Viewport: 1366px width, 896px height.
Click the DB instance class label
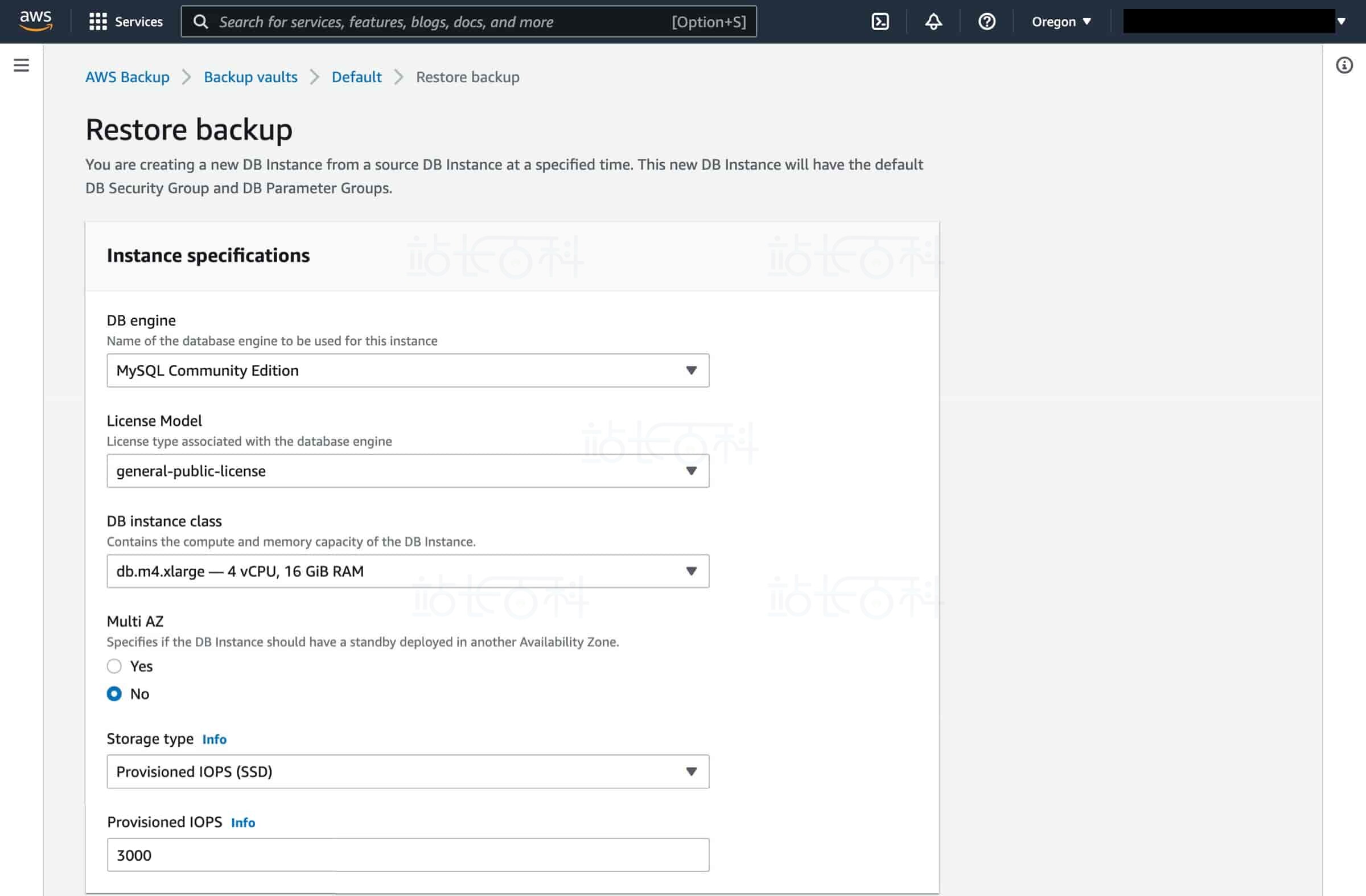pos(164,521)
